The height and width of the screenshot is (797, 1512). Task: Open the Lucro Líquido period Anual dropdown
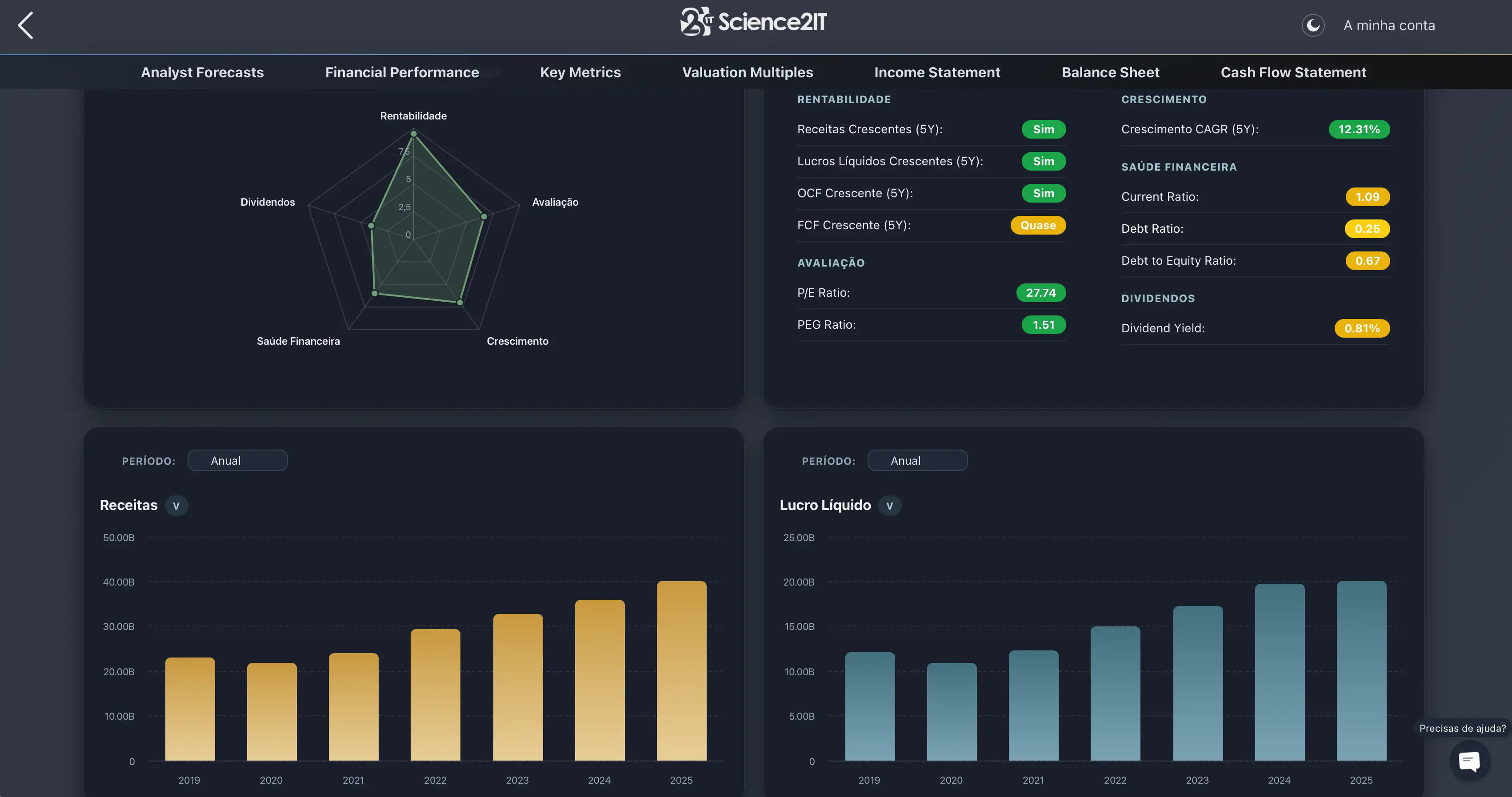917,461
